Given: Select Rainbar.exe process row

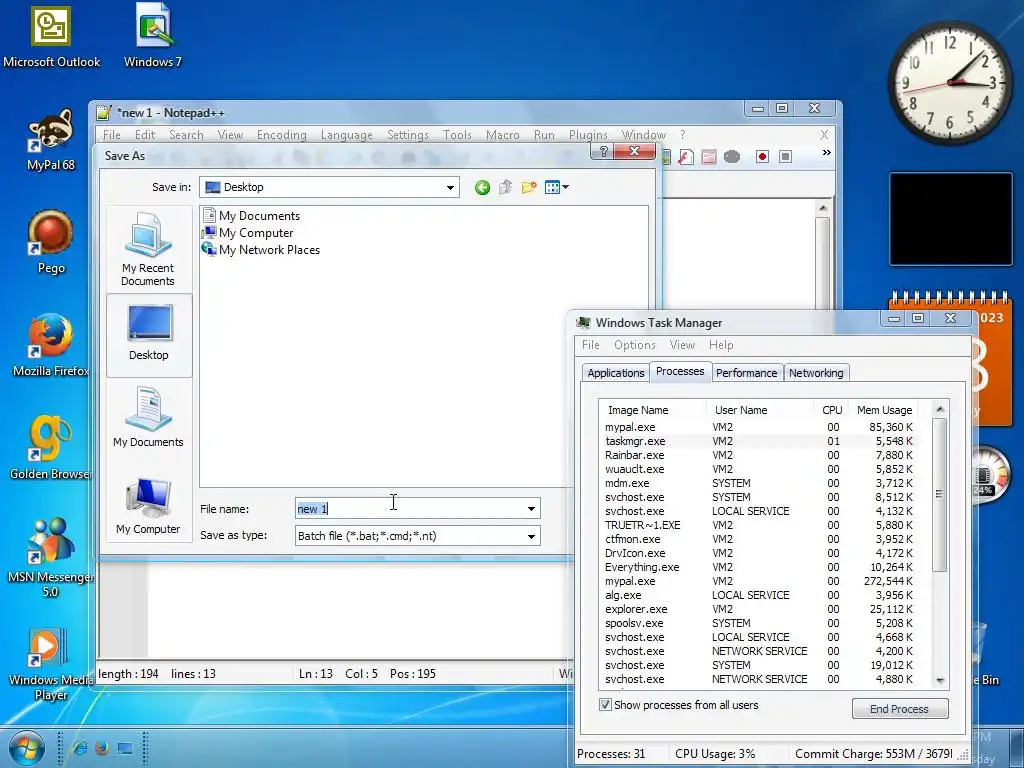Looking at the screenshot, I should coord(760,455).
